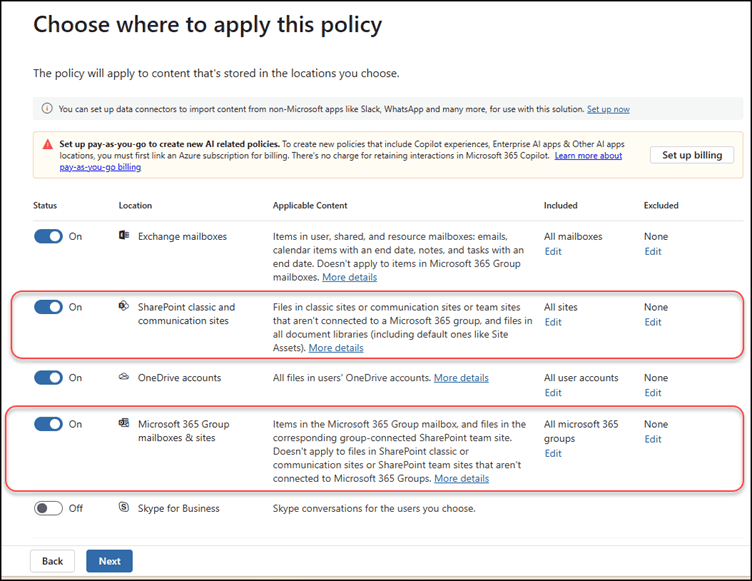Disable the OneDrive accounts toggle

[x=48, y=378]
